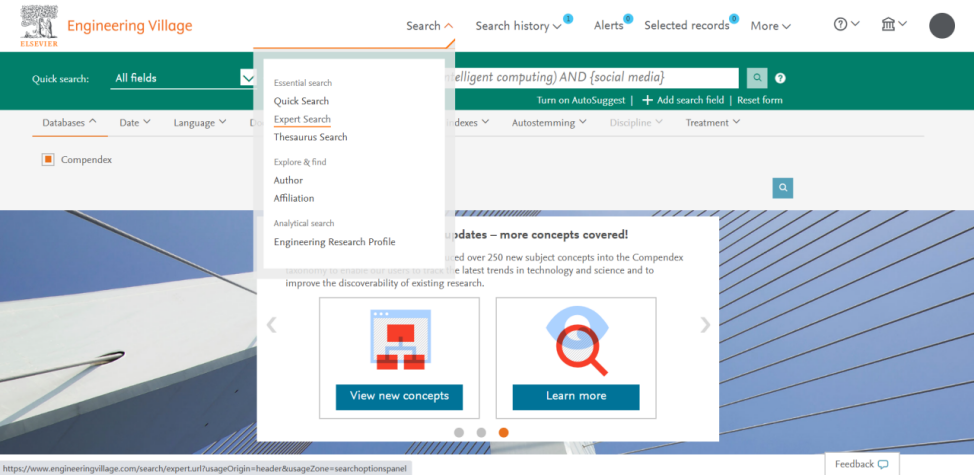Click Reset form

(x=760, y=100)
